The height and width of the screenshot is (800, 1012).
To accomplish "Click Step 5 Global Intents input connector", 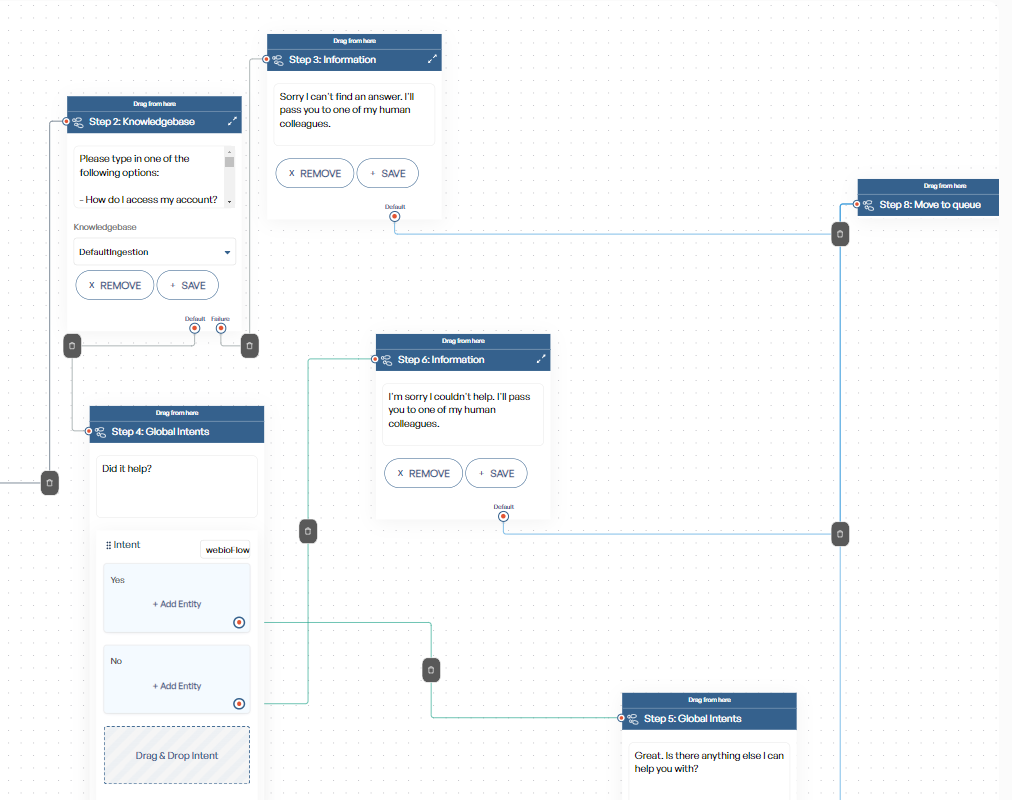I will (x=621, y=718).
